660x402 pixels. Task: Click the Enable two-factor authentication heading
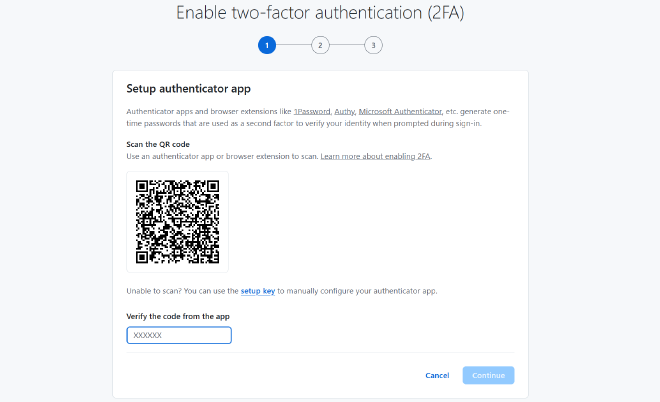(x=320, y=14)
